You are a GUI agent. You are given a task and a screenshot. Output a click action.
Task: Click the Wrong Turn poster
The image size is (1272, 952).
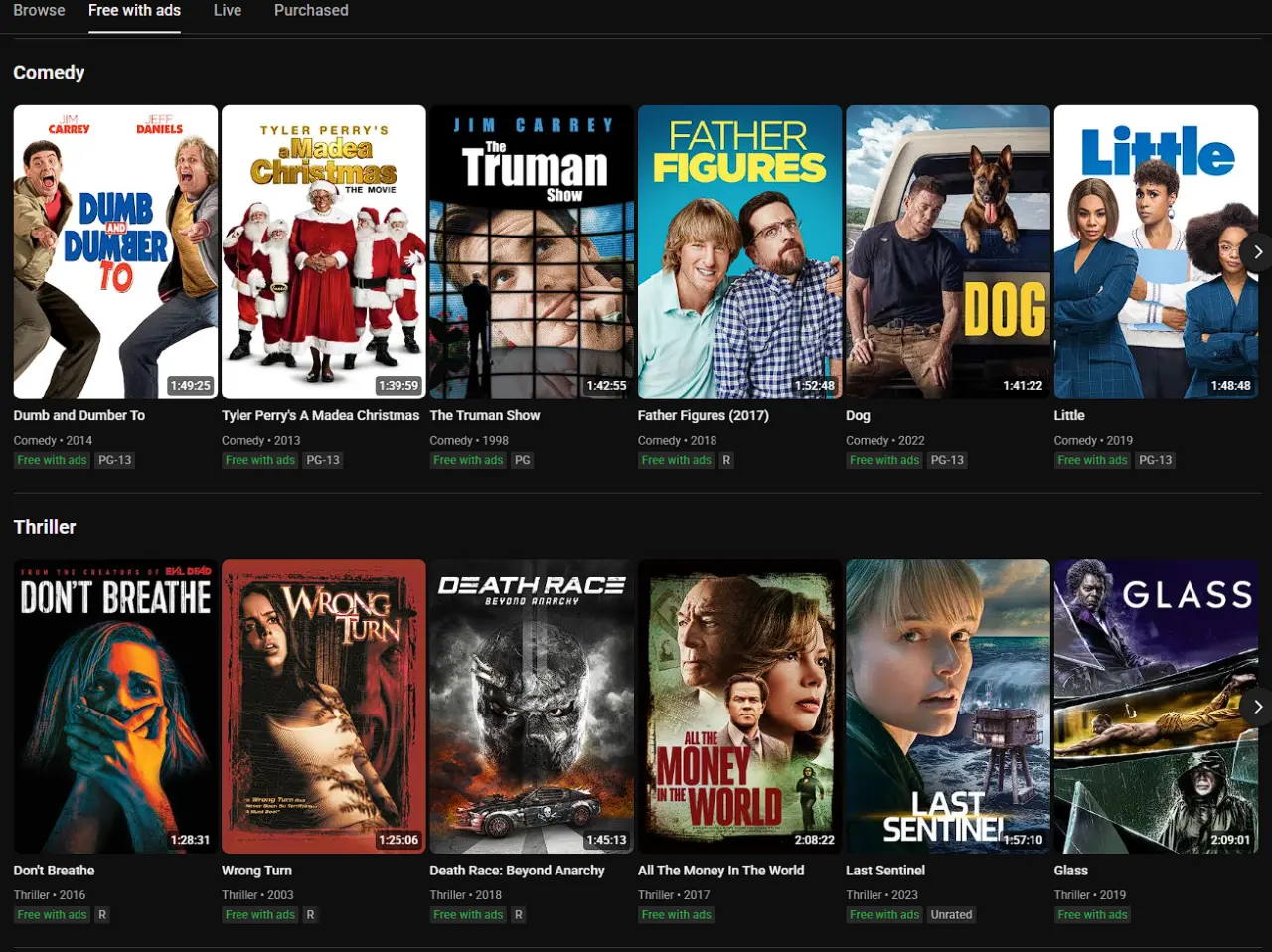pos(324,707)
